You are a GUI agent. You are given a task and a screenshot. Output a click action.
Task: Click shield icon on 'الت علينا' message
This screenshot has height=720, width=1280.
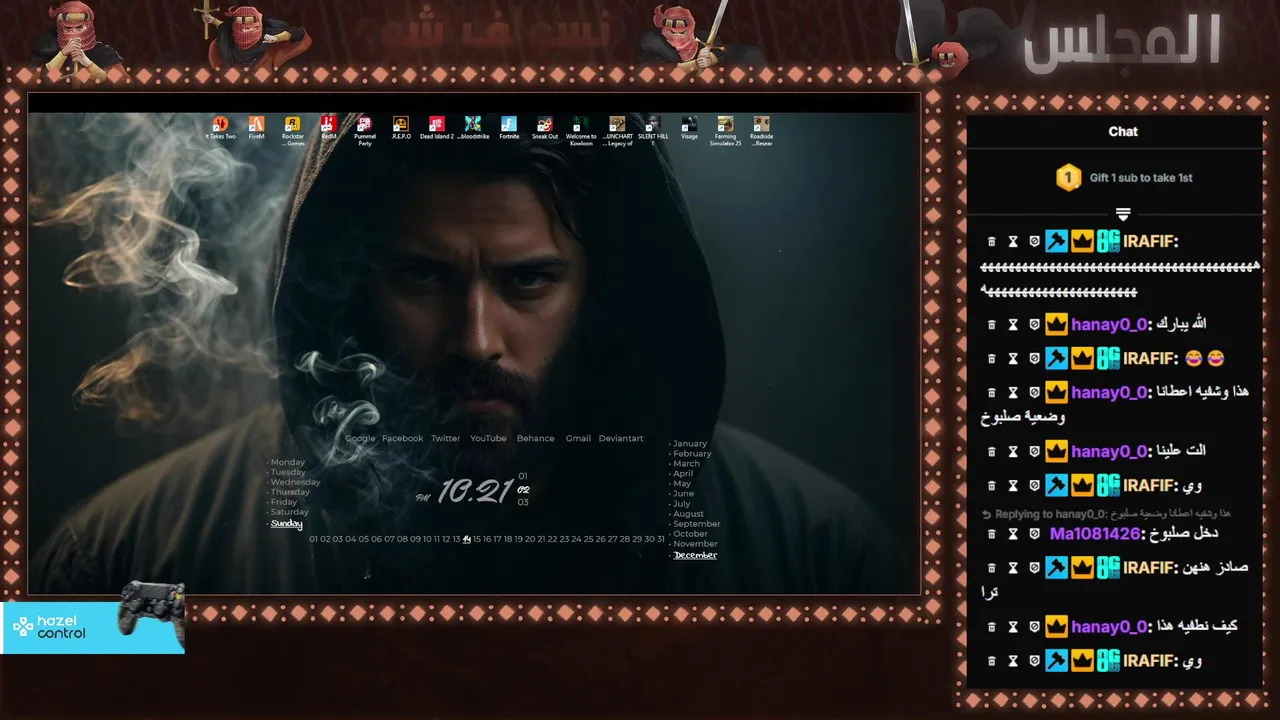pyautogui.click(x=1034, y=452)
